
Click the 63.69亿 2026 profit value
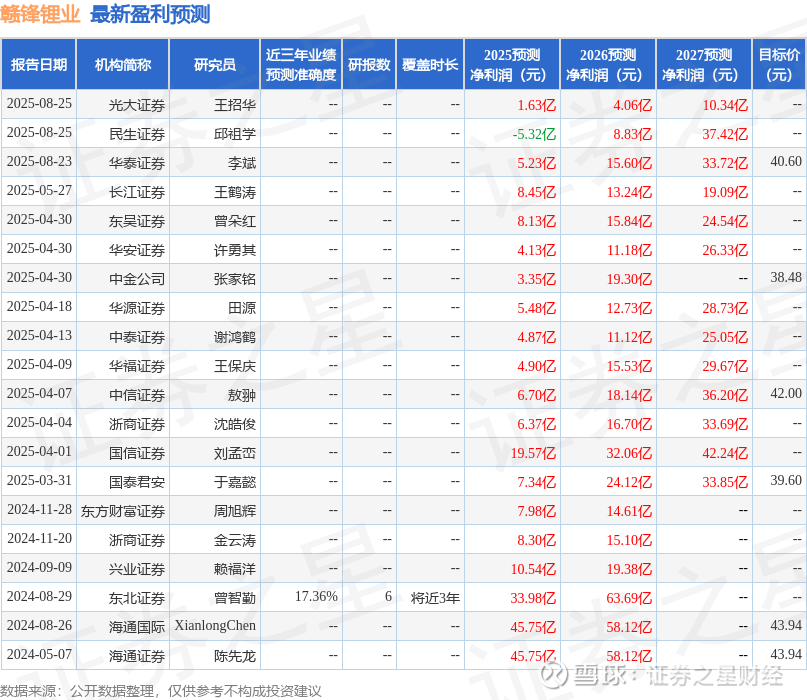coord(629,598)
